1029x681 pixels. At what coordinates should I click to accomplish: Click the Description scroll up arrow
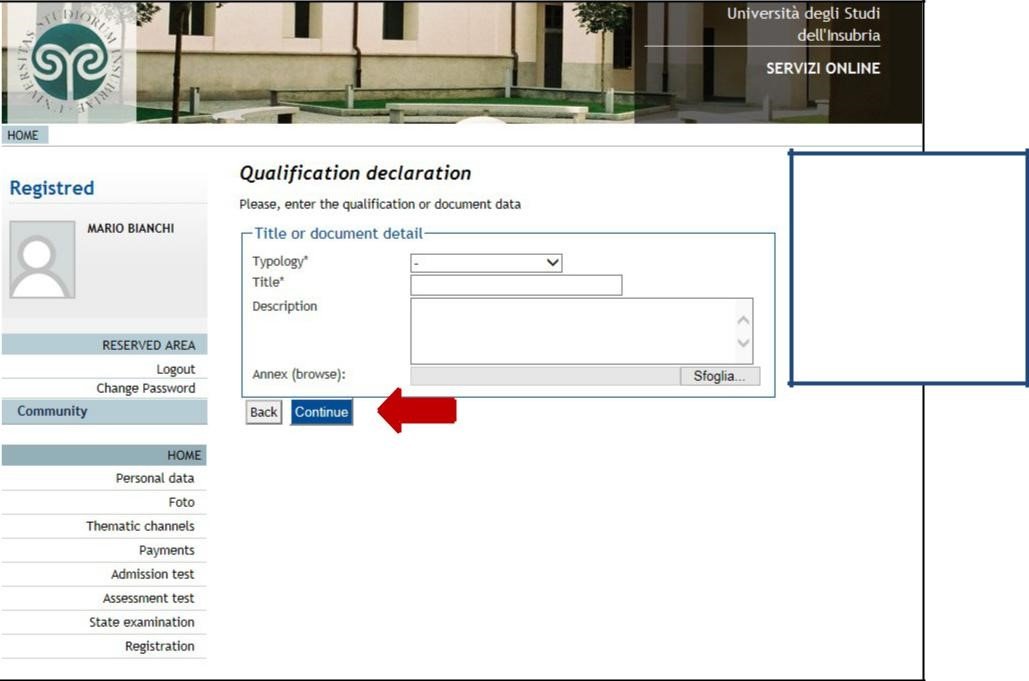(x=744, y=320)
